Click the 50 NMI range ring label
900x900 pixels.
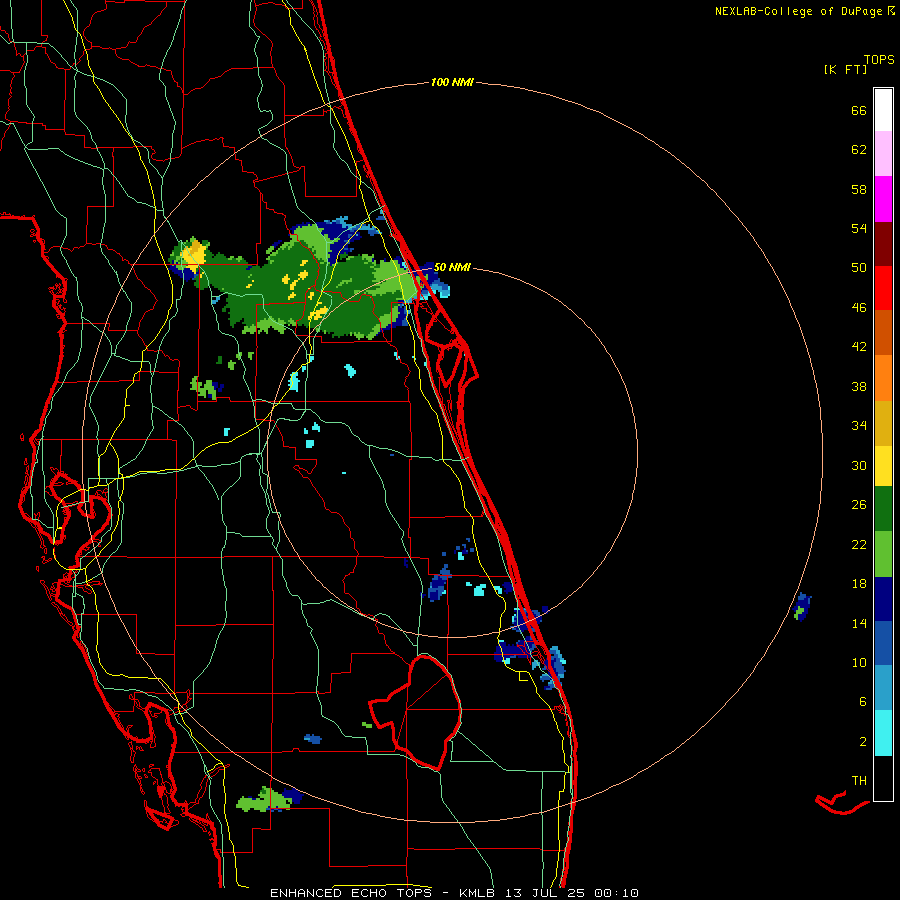[452, 267]
